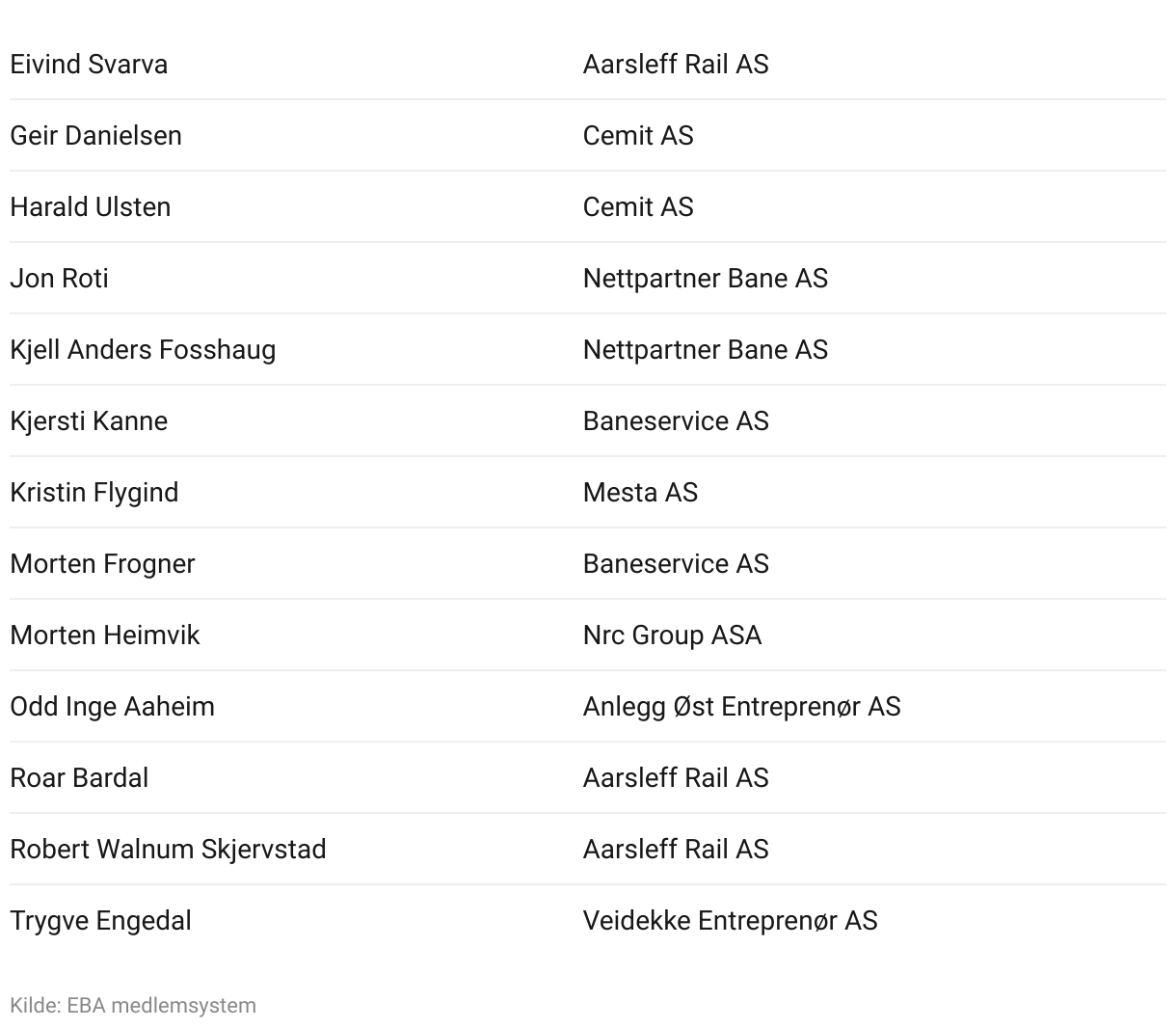Screen dimensions: 1176x1028
Task: Select Roar Bardal's name
Action: [79, 778]
